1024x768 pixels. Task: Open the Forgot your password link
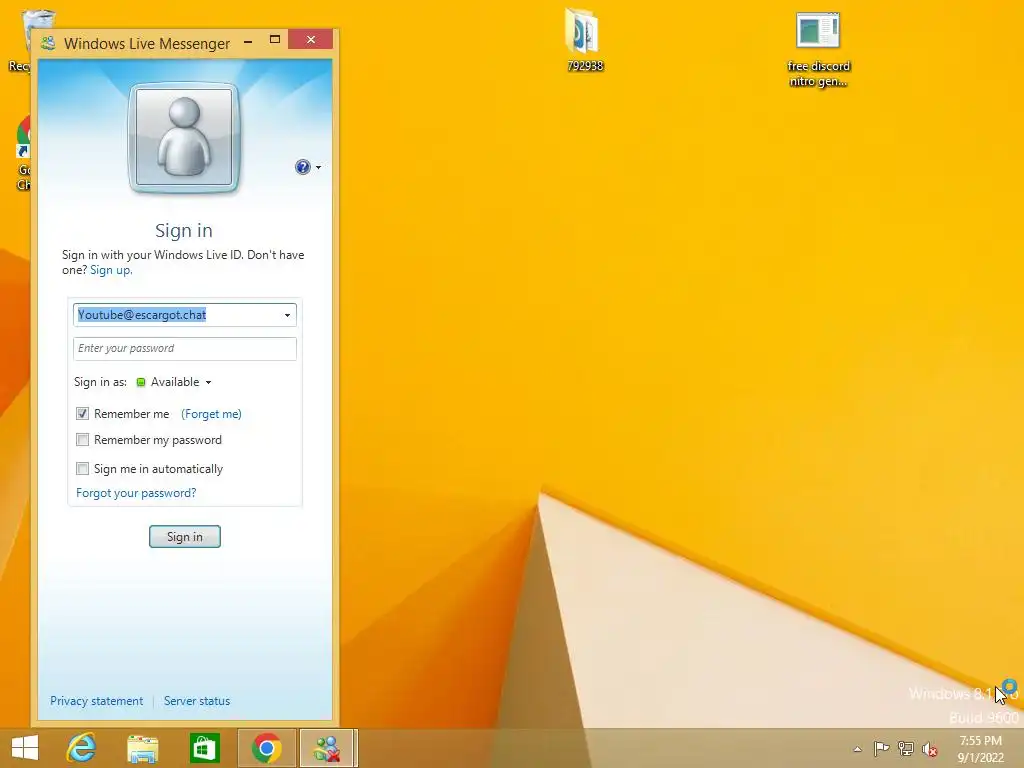pyautogui.click(x=136, y=493)
